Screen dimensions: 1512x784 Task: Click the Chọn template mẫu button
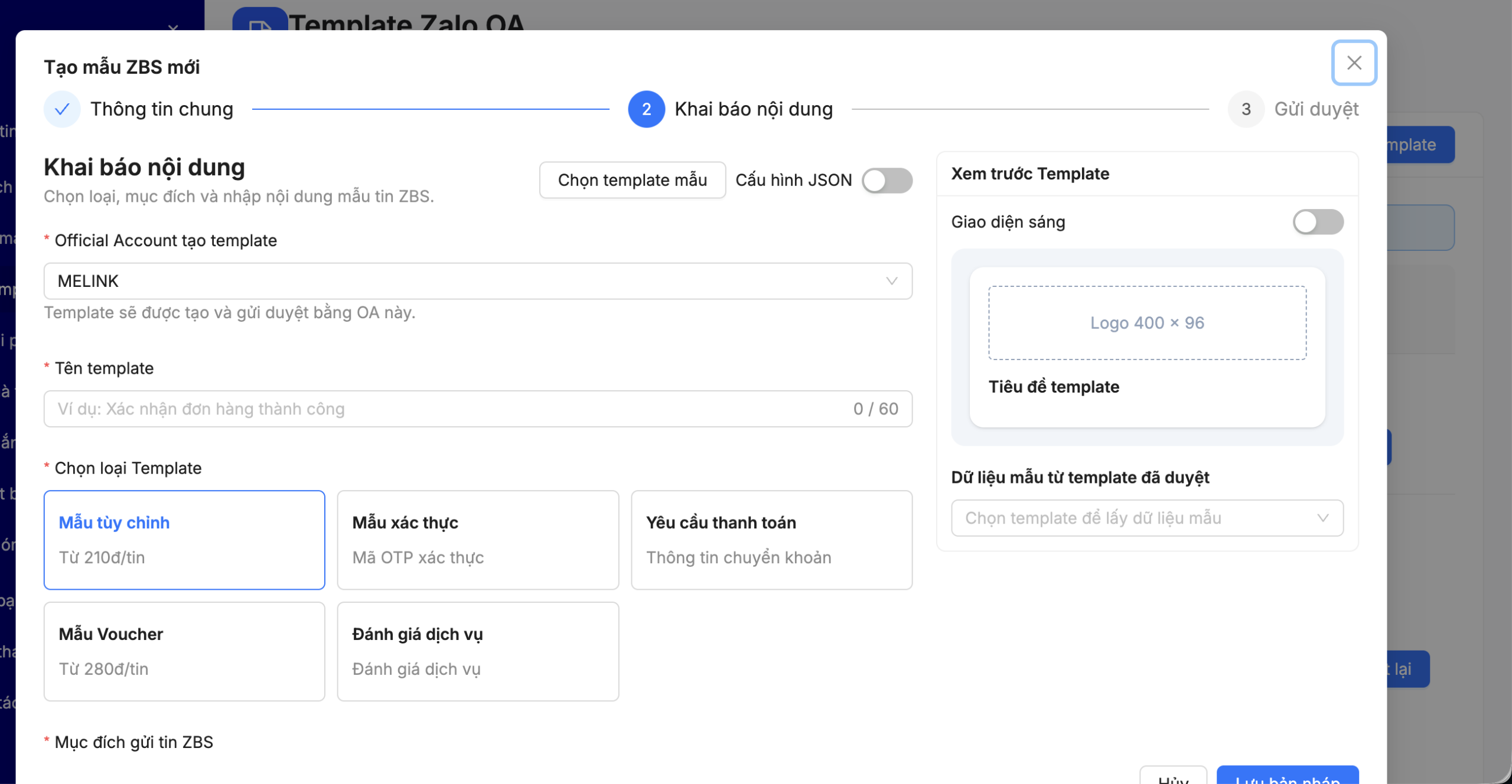tap(632, 180)
